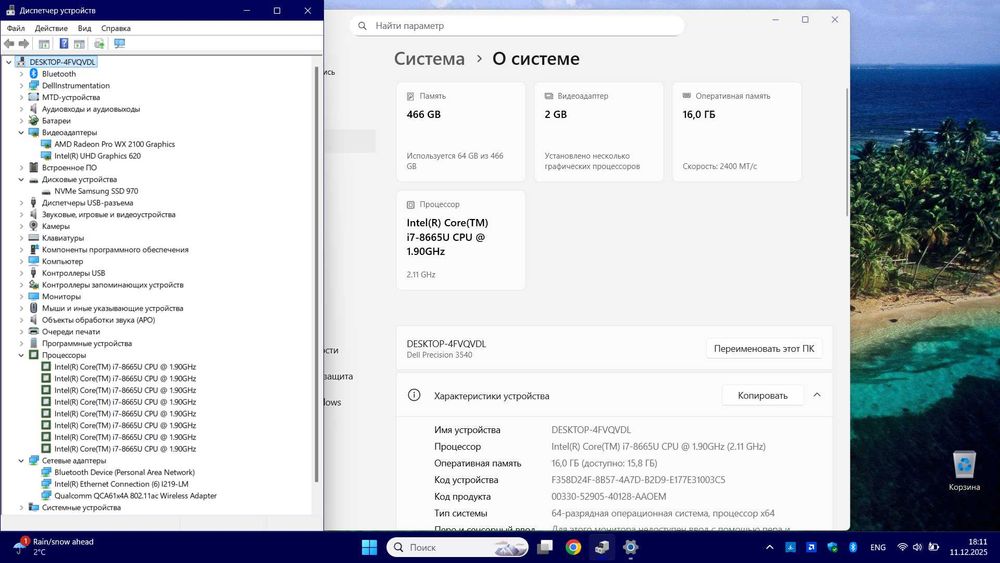Click the Мыши и иные указывающие устройства icon
1000x563 pixels.
click(34, 308)
